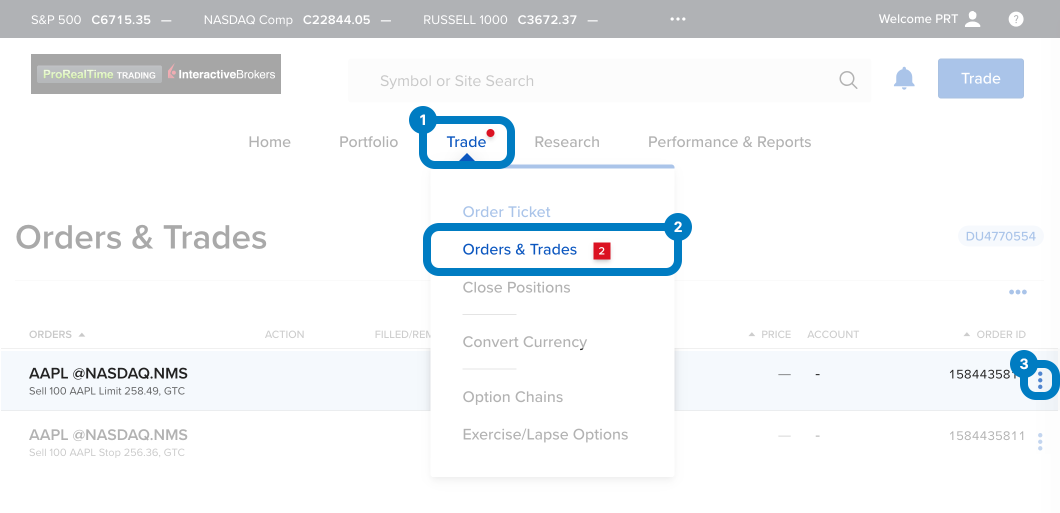Viewport: 1060px width, 513px height.
Task: Open the notifications bell
Action: click(x=904, y=79)
